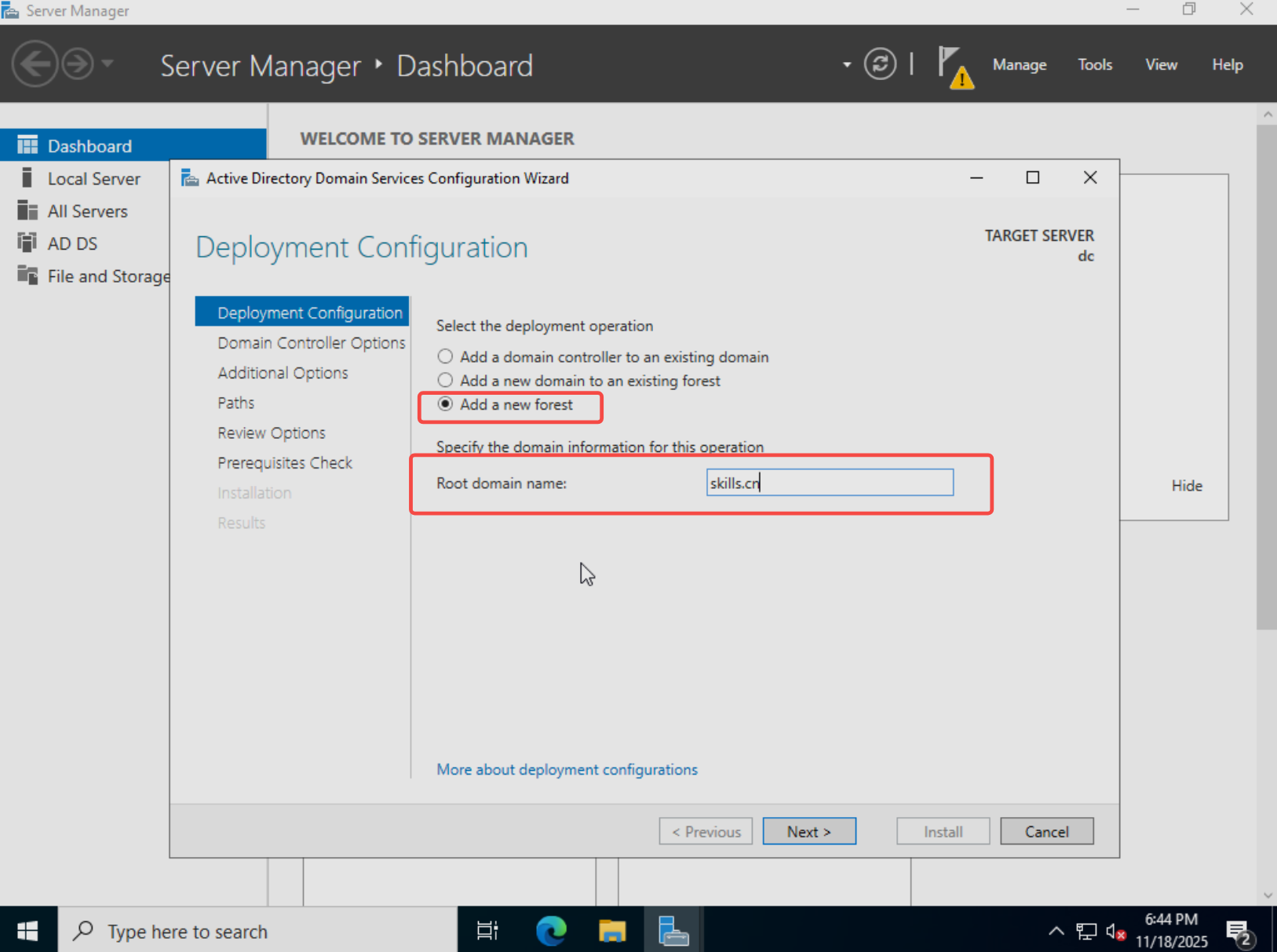Viewport: 1277px width, 952px height.
Task: Click the taskbar search box
Action: click(x=257, y=931)
